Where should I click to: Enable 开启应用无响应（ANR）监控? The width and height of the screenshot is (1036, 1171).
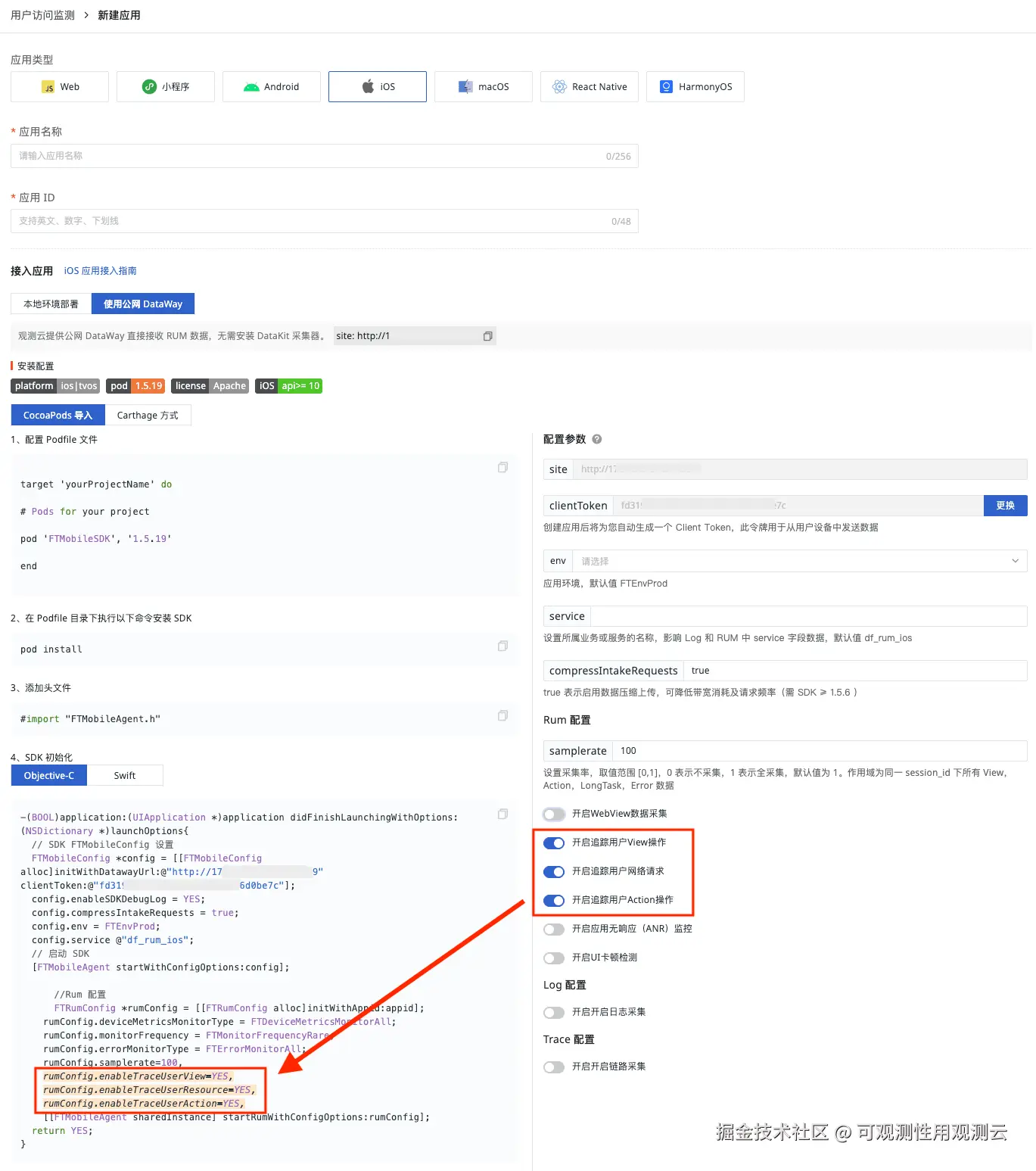[x=554, y=930]
